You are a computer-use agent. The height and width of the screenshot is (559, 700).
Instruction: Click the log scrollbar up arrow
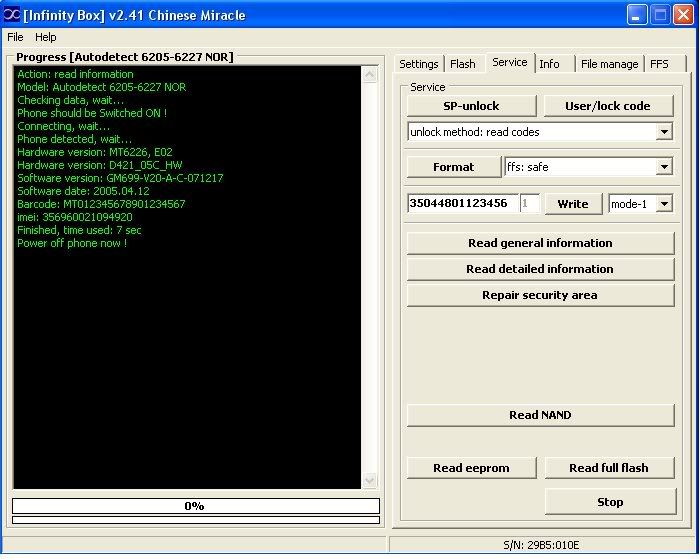(369, 75)
